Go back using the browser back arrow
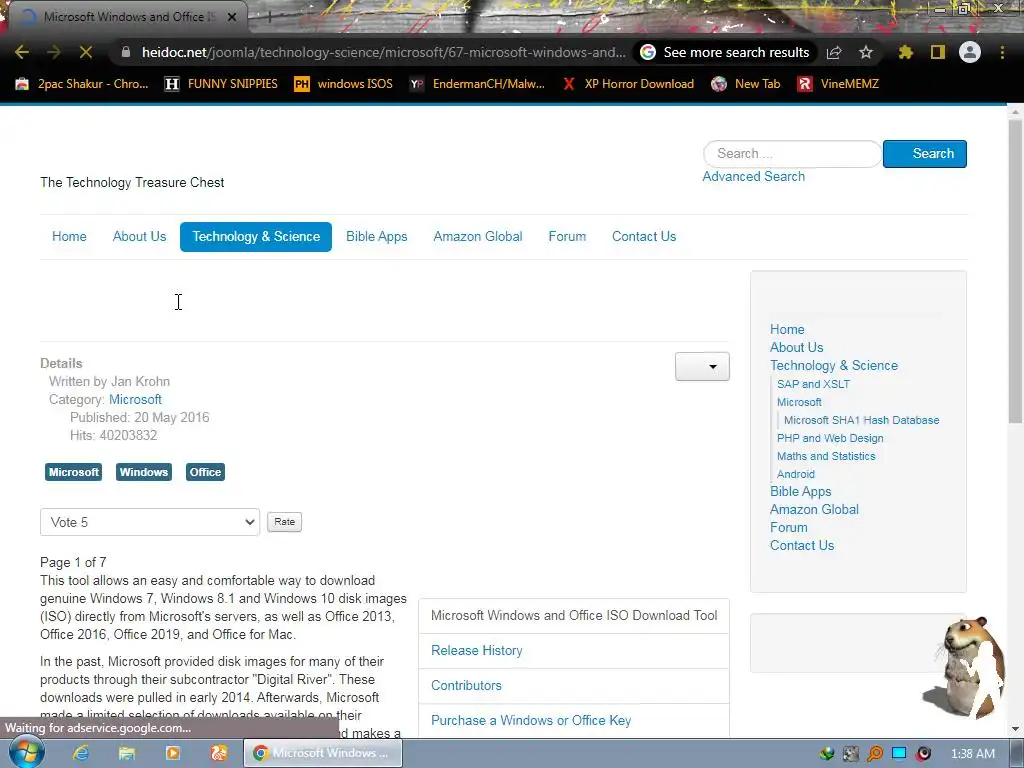 pos(22,52)
